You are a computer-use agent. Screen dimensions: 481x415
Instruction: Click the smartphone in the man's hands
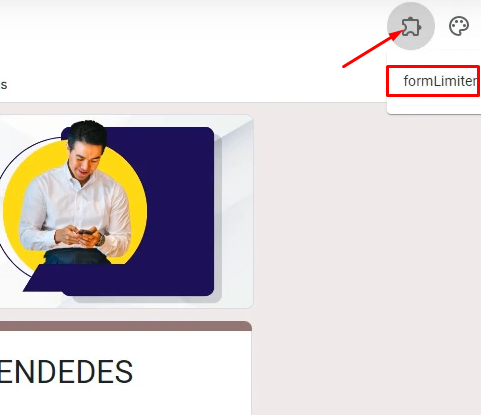86,232
